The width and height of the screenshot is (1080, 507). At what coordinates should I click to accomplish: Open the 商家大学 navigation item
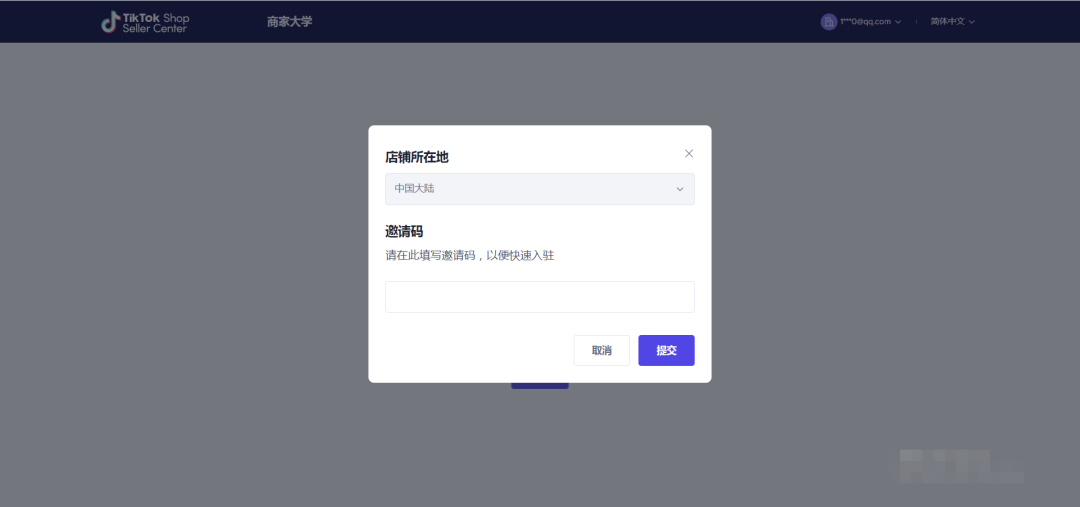(289, 21)
